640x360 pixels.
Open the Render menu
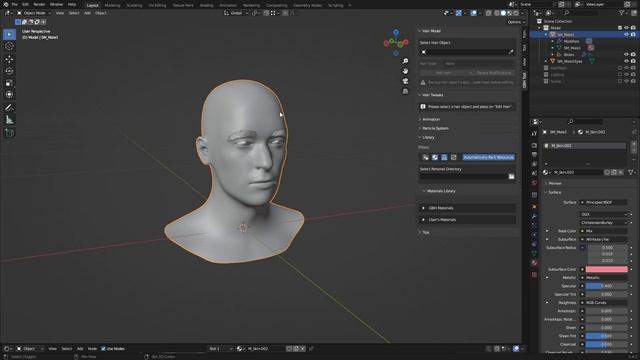pyautogui.click(x=39, y=4)
